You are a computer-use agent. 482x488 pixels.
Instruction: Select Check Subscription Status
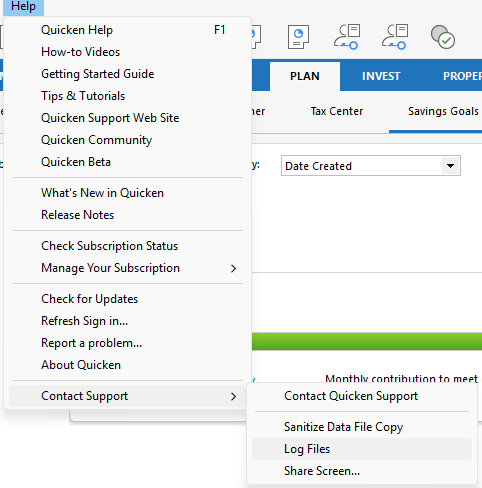tap(127, 246)
